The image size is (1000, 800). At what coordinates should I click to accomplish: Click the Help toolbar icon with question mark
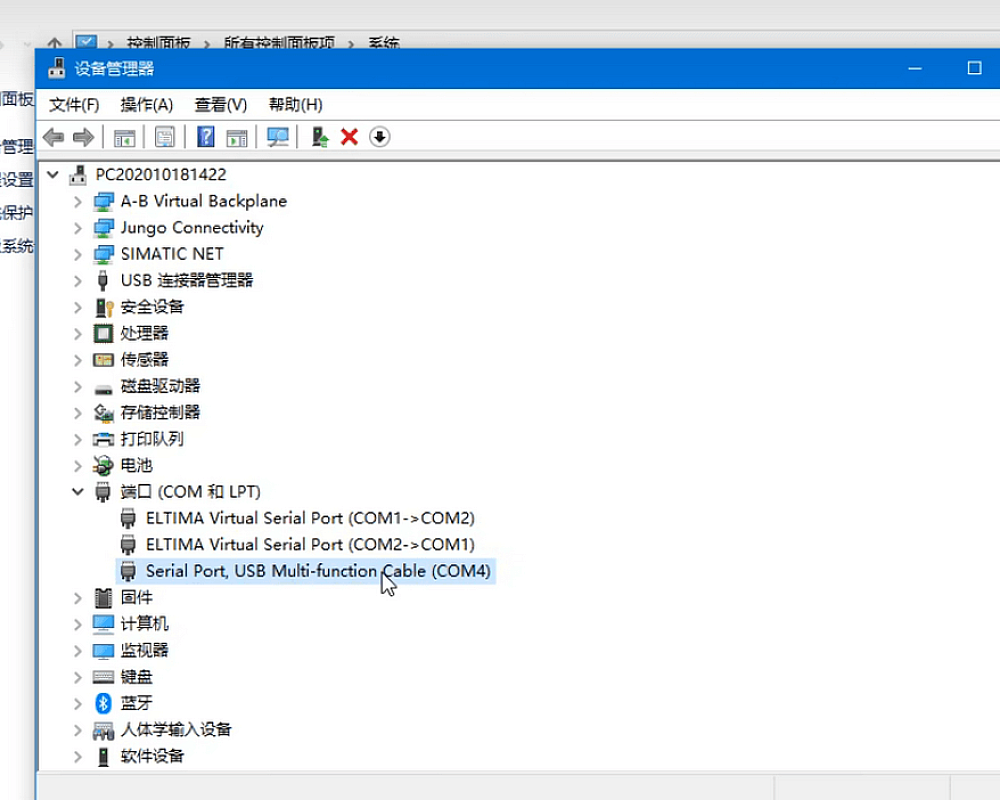point(205,137)
